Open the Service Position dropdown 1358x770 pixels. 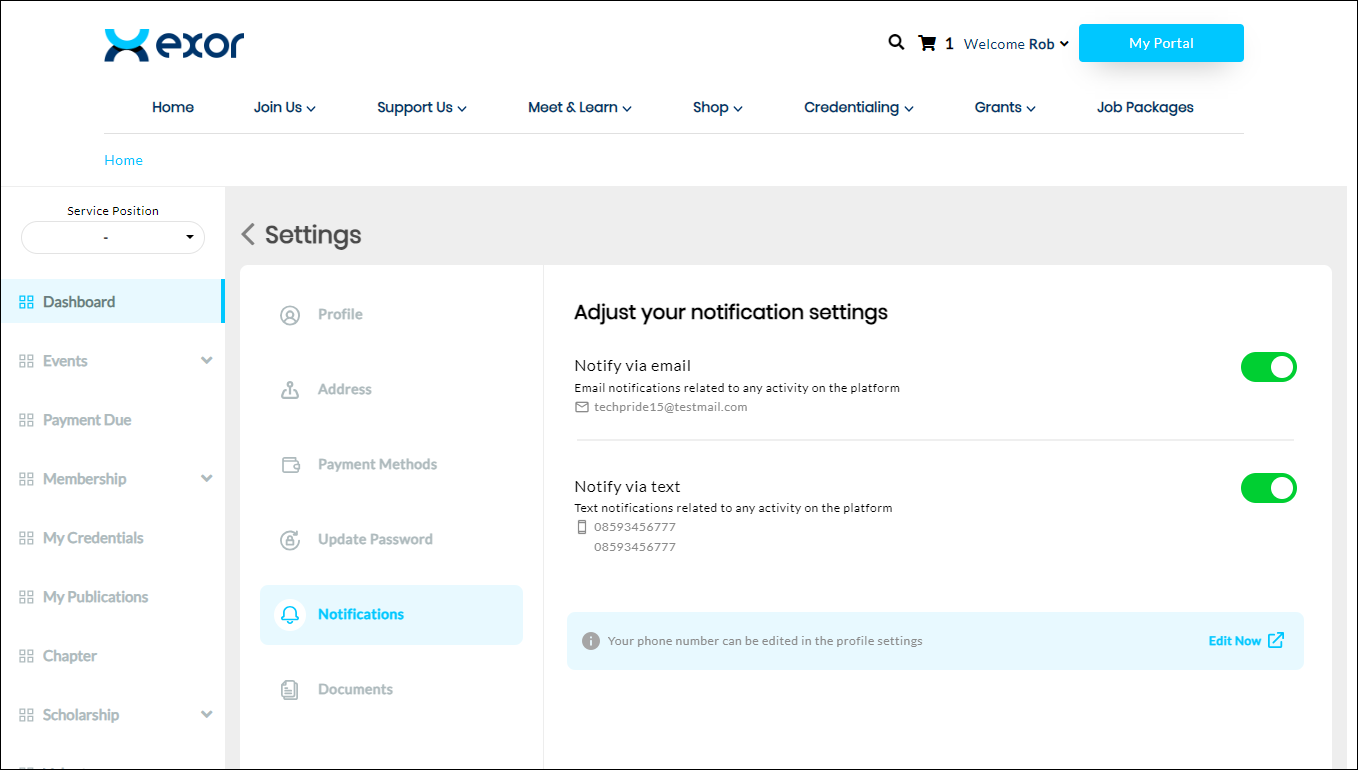point(113,238)
